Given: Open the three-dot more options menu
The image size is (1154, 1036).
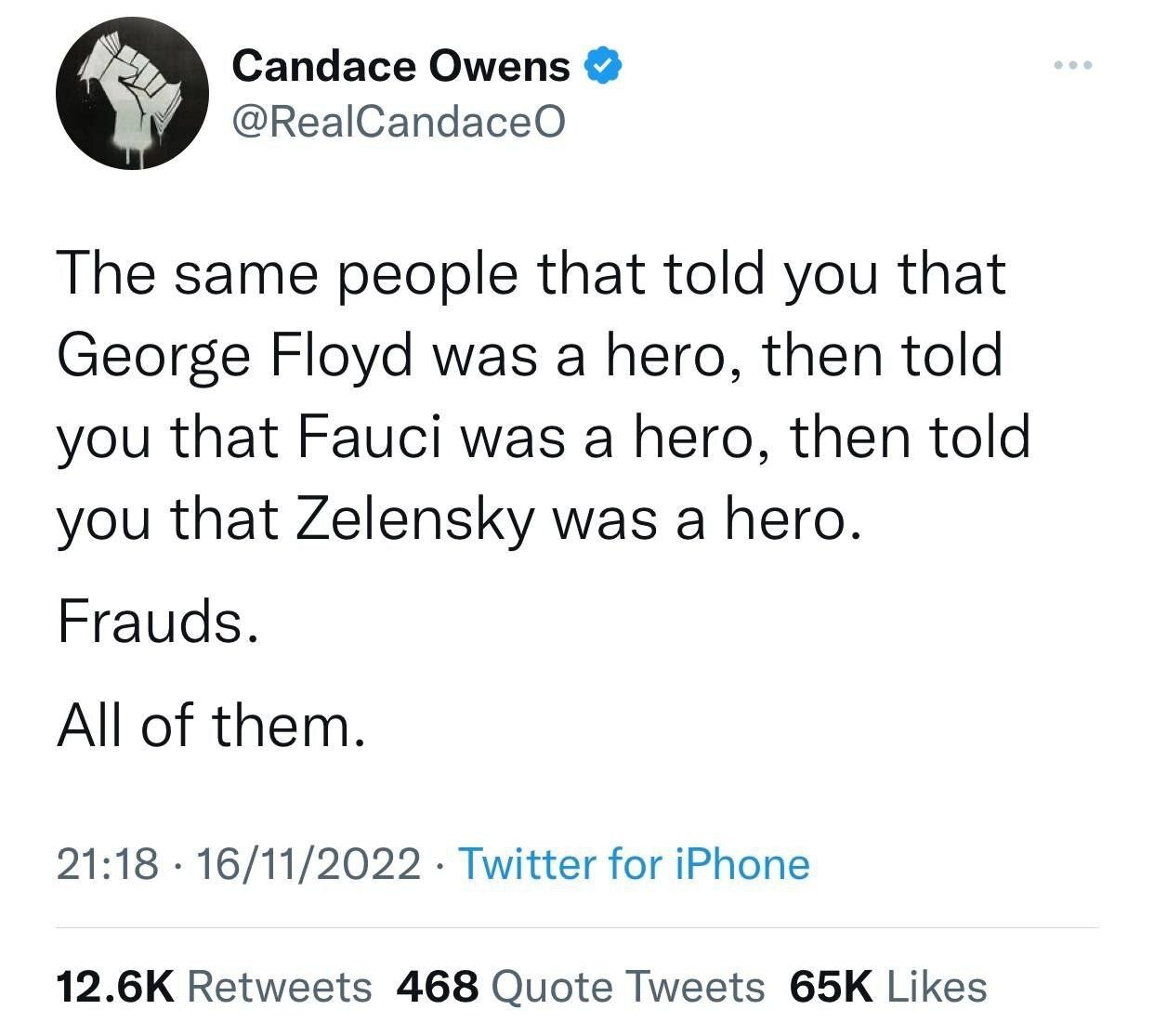Looking at the screenshot, I should 1075,66.
